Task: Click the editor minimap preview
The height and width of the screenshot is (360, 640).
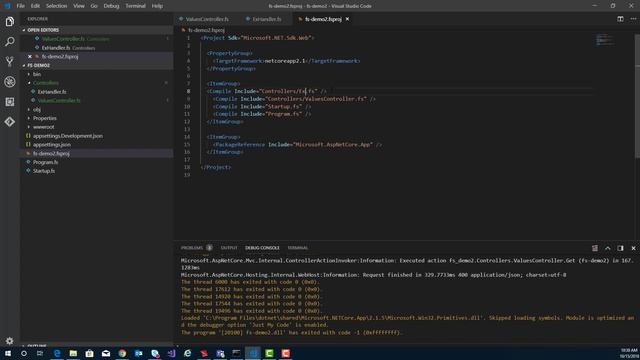Action: point(604,40)
